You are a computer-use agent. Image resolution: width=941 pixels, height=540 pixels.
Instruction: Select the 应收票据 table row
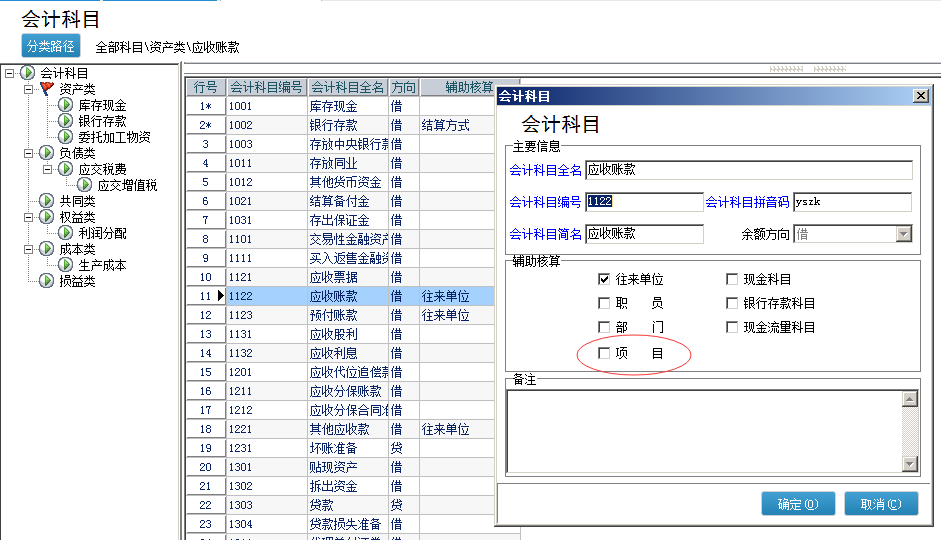(340, 277)
